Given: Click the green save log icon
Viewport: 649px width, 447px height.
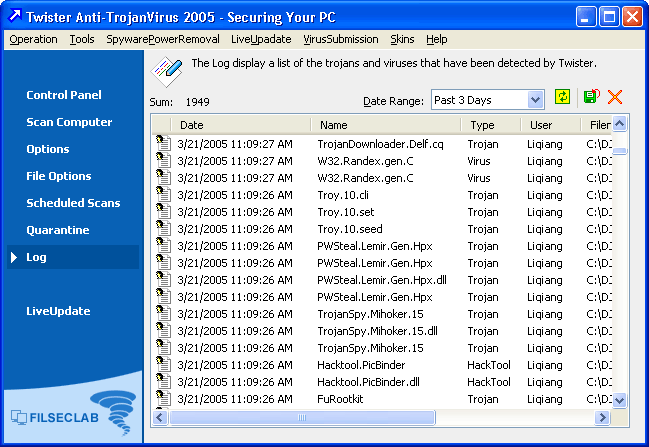Looking at the screenshot, I should pos(590,98).
